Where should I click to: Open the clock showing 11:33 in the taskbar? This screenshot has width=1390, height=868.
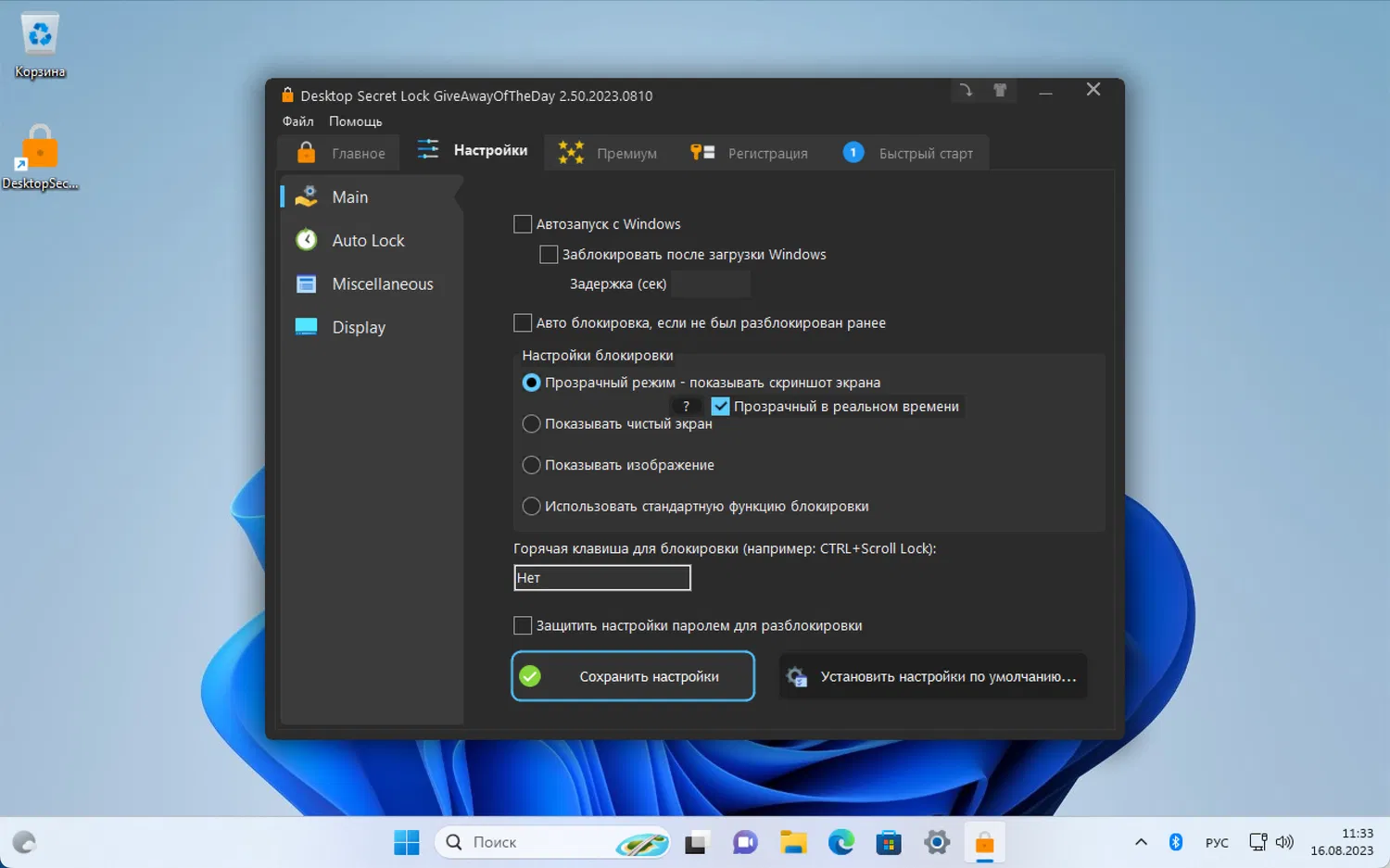pos(1342,842)
